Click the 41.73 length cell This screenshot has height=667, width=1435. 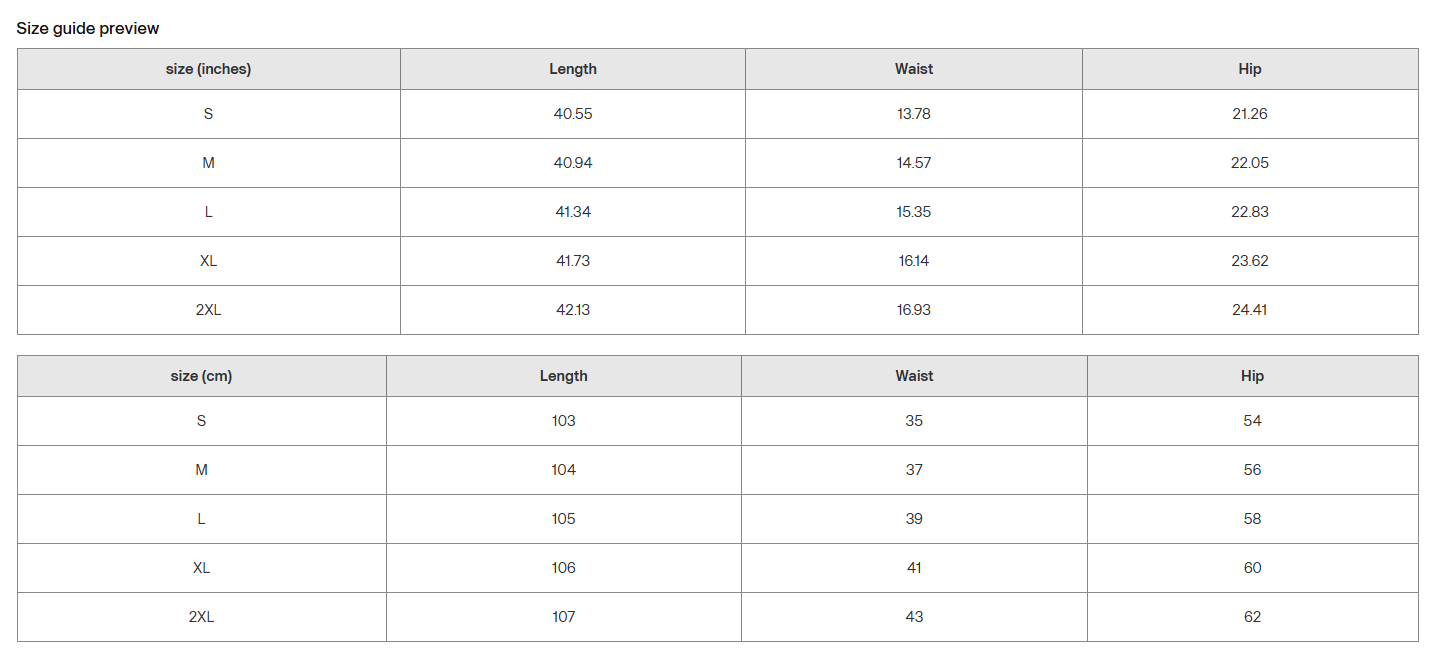coord(573,261)
